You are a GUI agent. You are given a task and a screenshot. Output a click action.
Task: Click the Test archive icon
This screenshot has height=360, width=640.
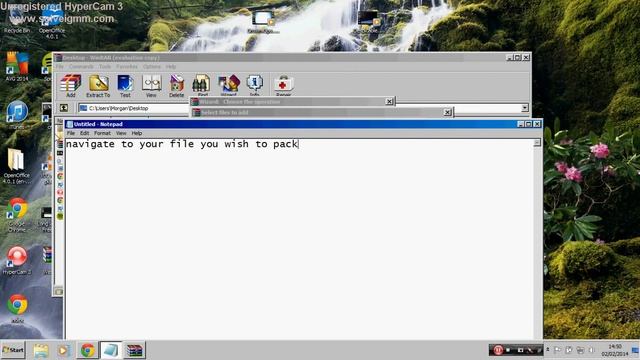tap(125, 86)
